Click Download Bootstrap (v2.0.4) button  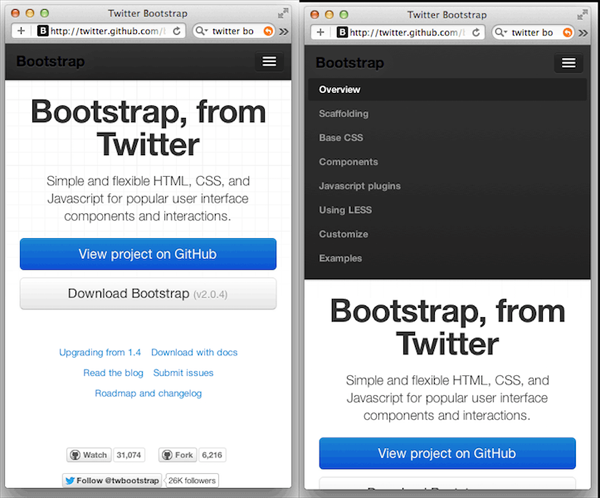click(x=148, y=294)
